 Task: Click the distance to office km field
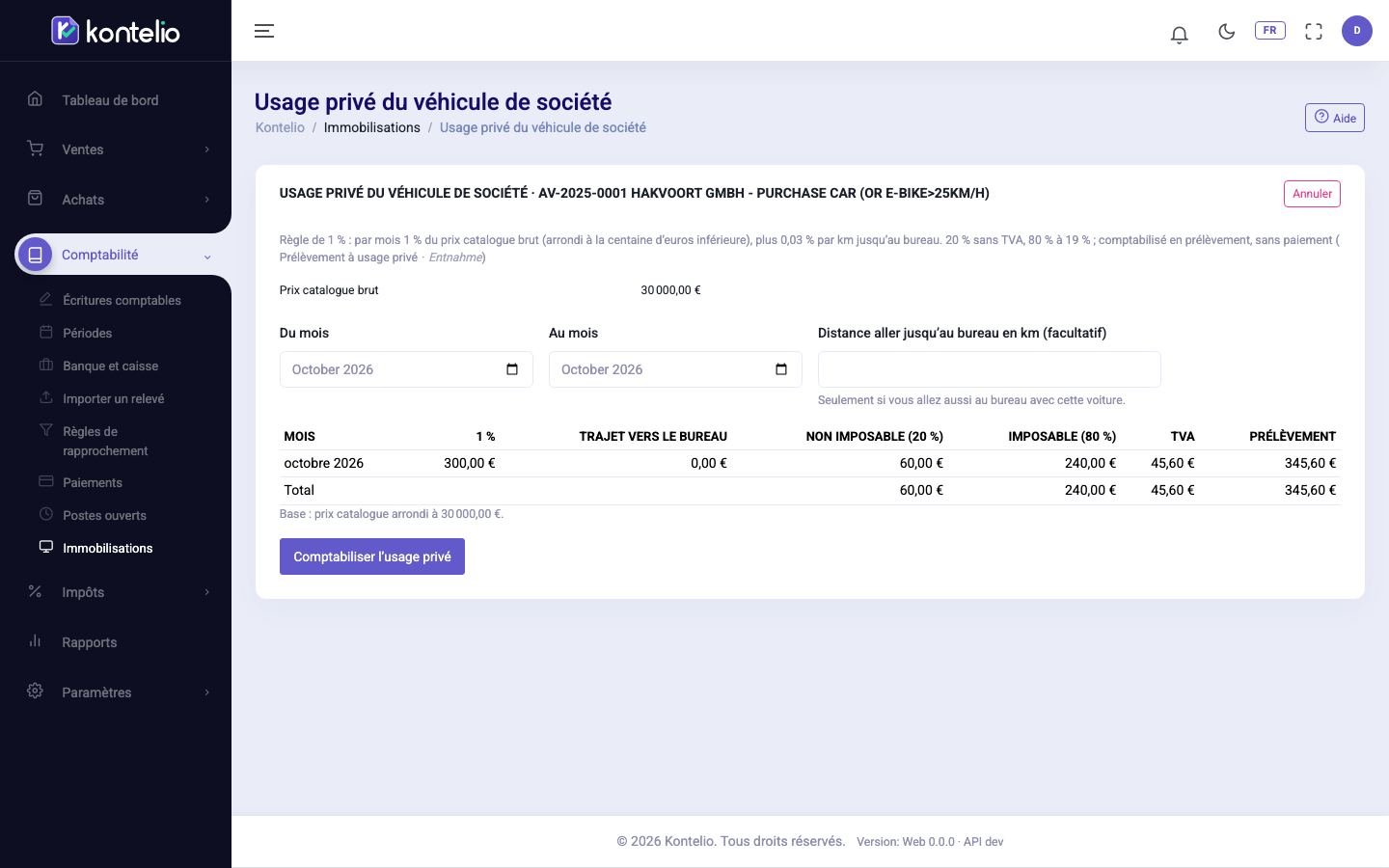tap(990, 369)
